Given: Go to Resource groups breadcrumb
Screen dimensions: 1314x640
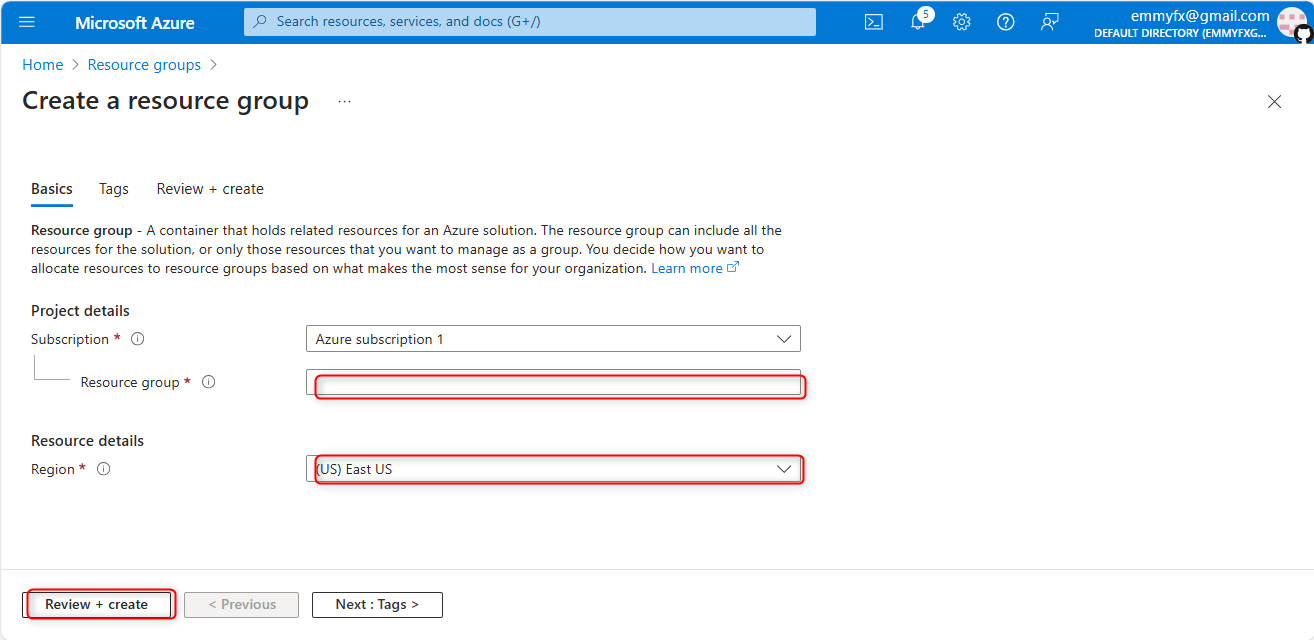Looking at the screenshot, I should (x=144, y=65).
